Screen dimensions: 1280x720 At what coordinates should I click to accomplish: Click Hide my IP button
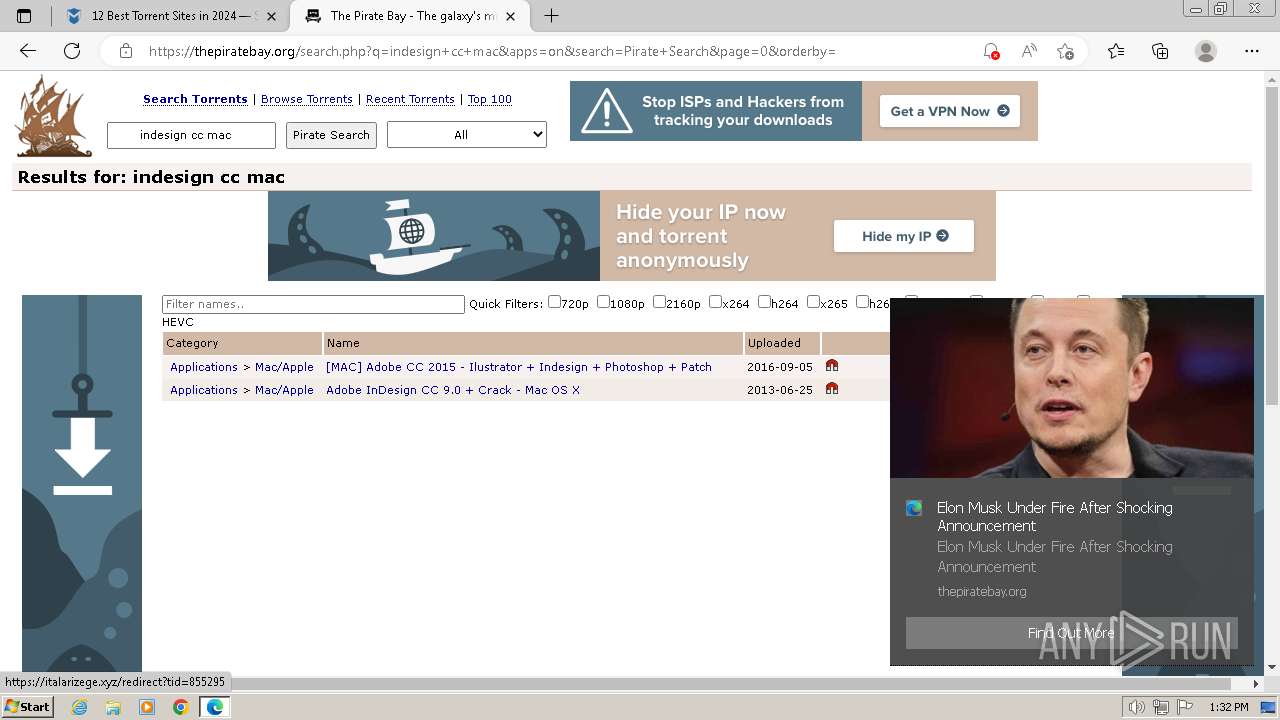point(904,236)
